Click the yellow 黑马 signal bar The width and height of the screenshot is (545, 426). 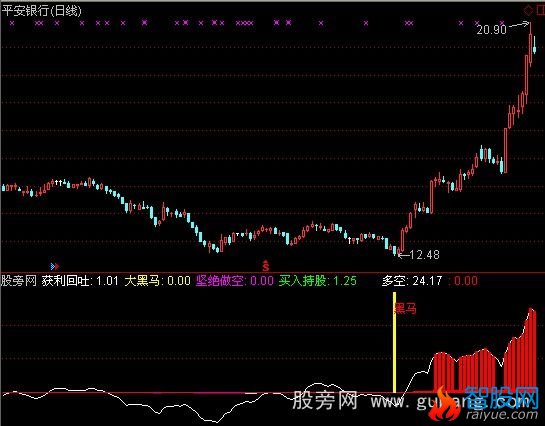394,343
